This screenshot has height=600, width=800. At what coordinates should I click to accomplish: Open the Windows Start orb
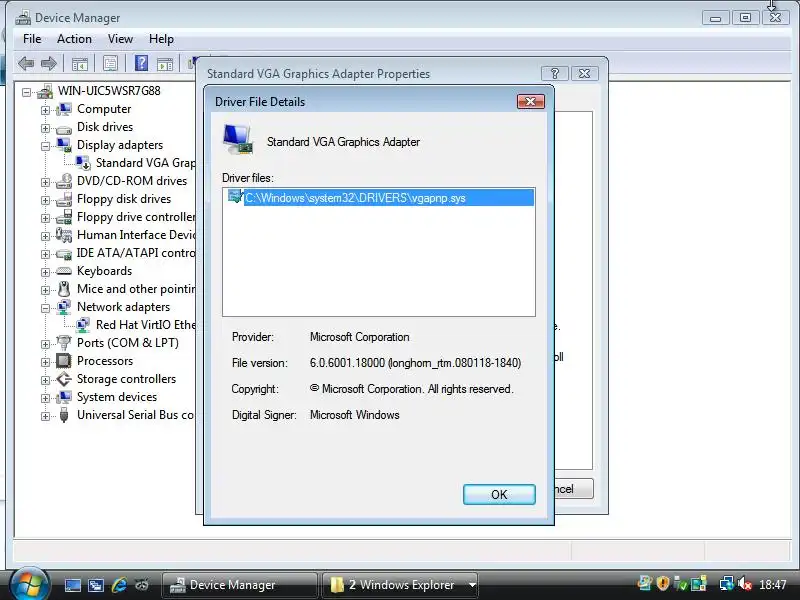coord(29,584)
